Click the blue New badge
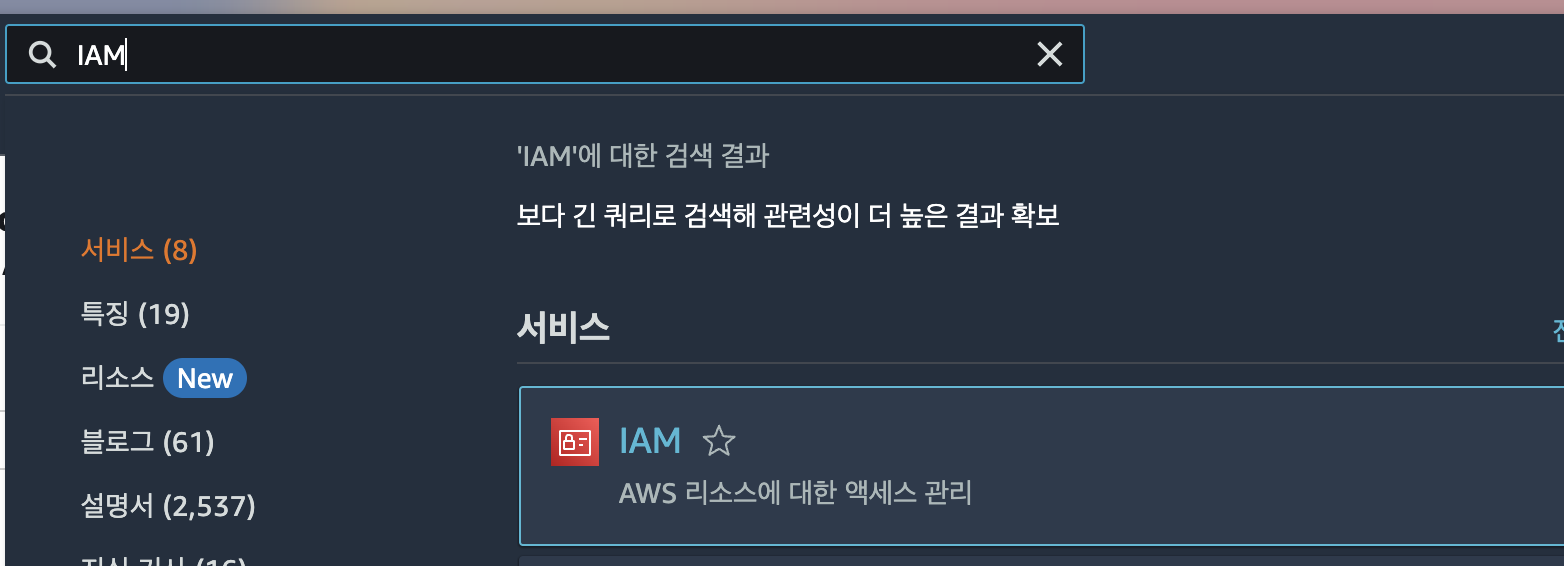The image size is (1564, 566). 205,378
